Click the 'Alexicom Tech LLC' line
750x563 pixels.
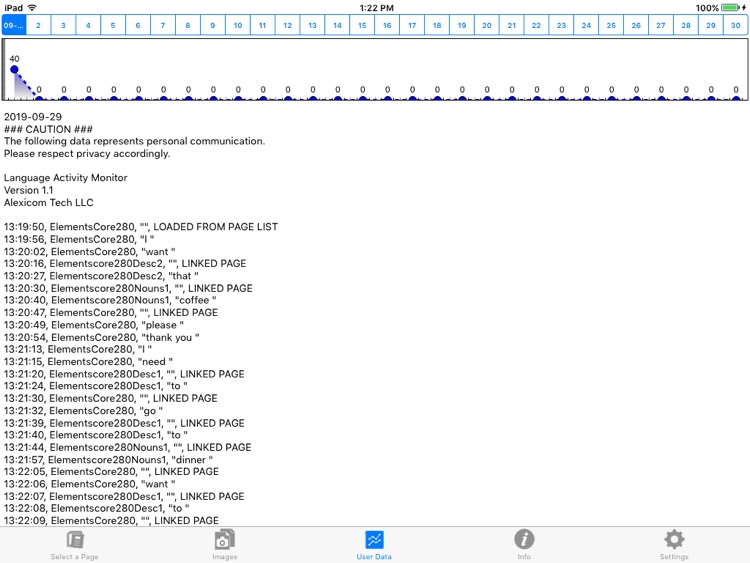pos(49,202)
